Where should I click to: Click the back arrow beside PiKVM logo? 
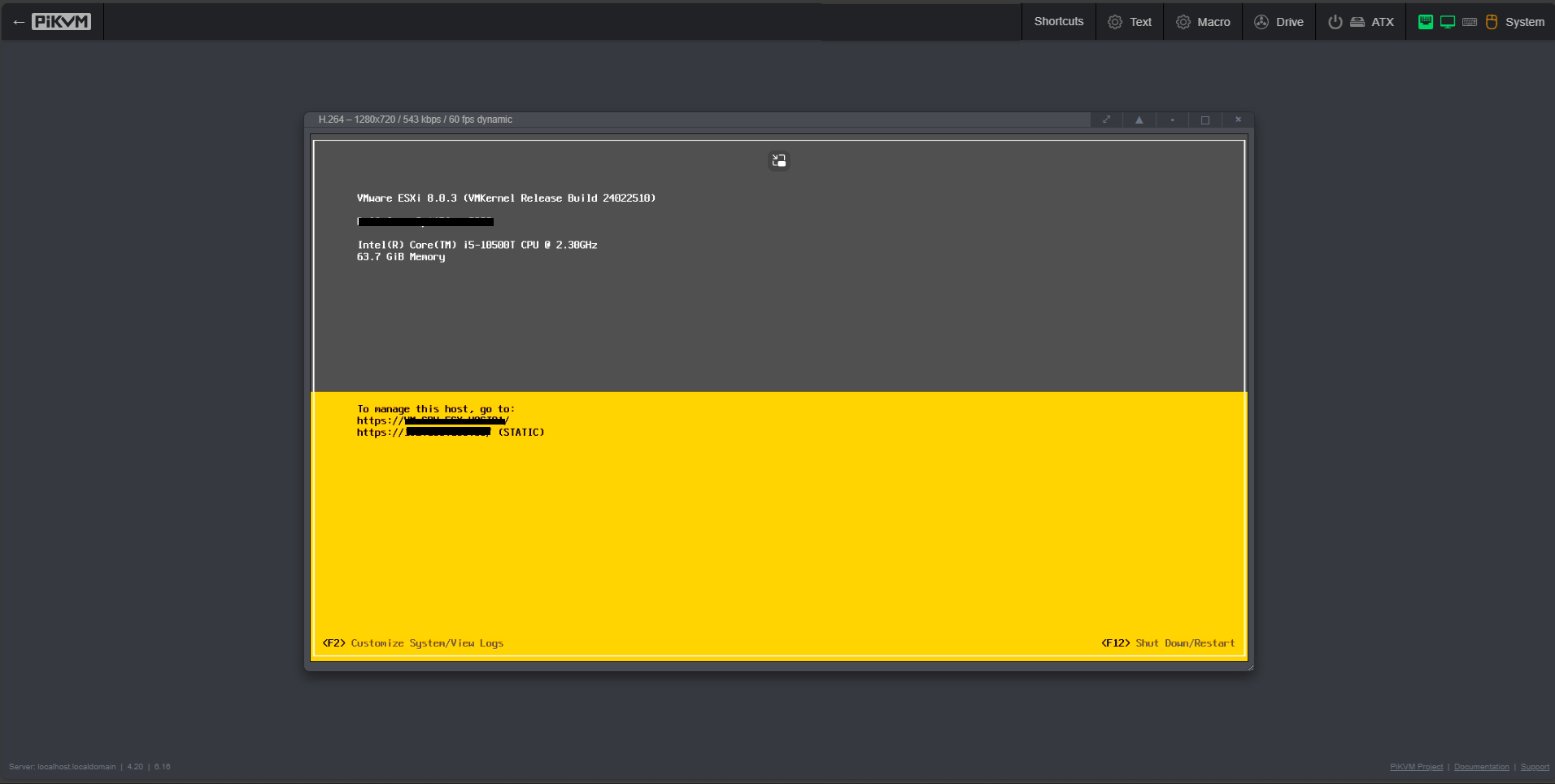point(19,22)
